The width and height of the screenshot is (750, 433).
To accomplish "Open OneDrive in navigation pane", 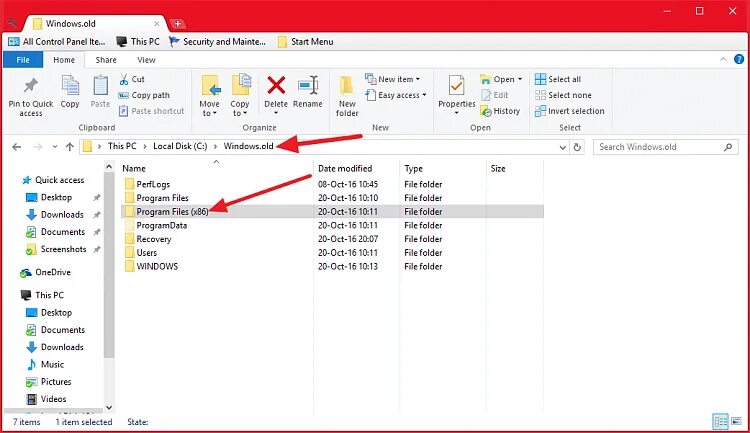I will click(x=46, y=272).
